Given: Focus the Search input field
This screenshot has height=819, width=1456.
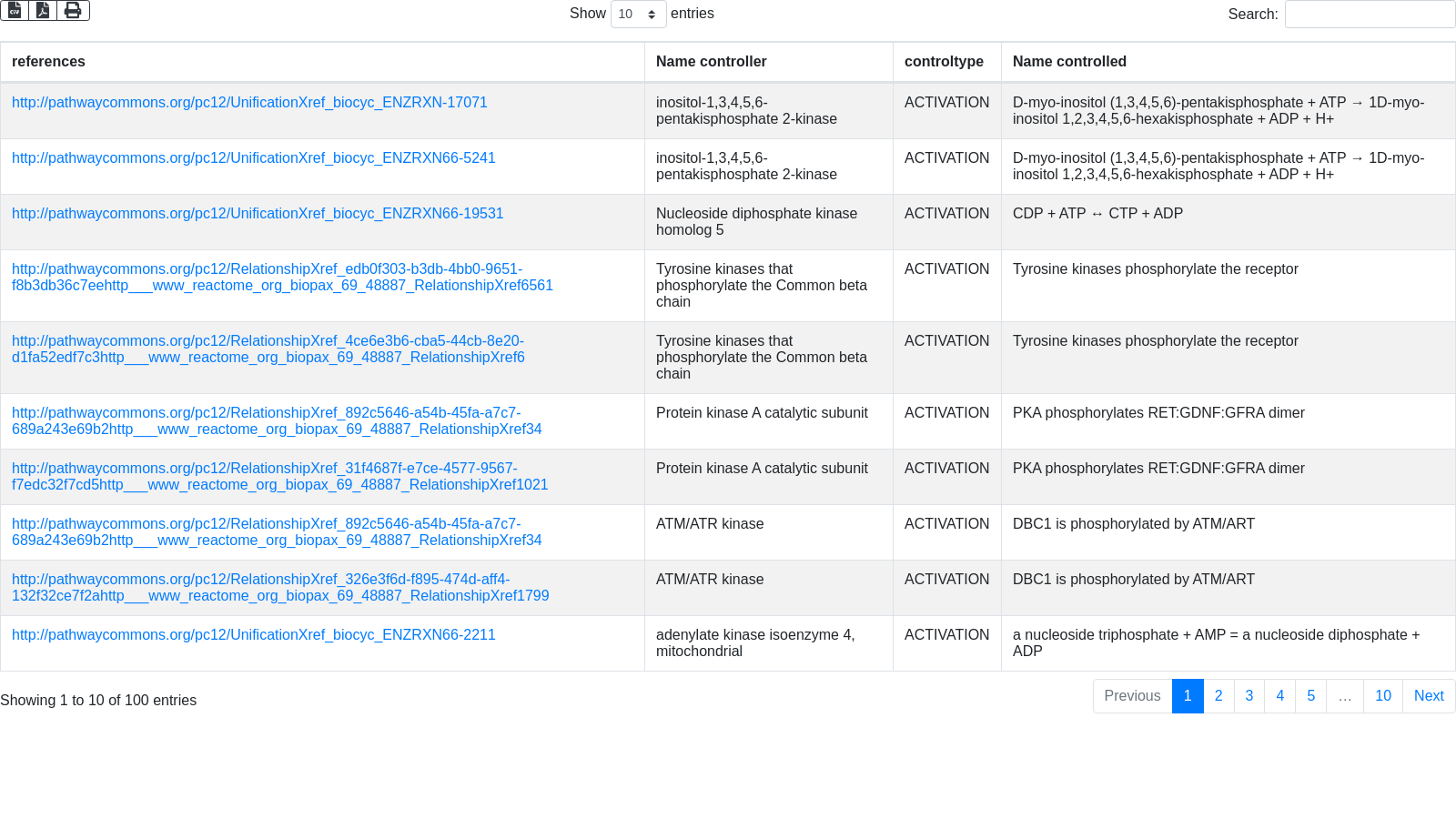Looking at the screenshot, I should [x=1370, y=15].
